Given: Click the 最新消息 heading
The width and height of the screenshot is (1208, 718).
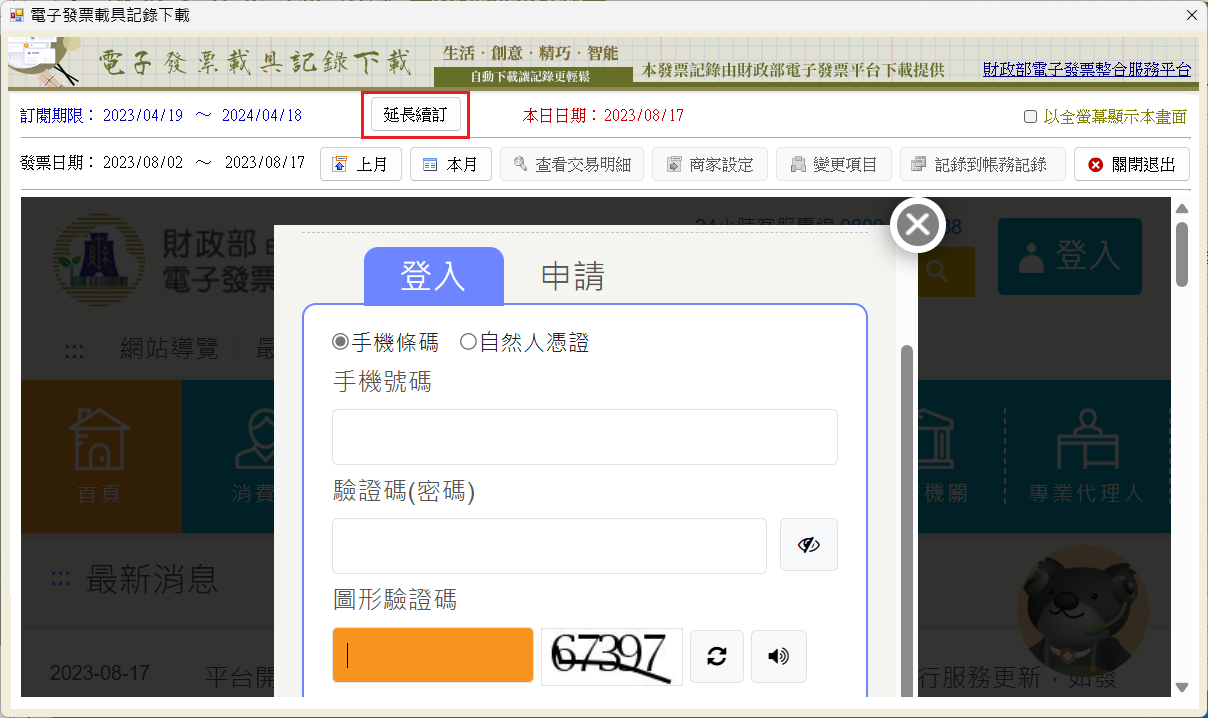Looking at the screenshot, I should (152, 579).
